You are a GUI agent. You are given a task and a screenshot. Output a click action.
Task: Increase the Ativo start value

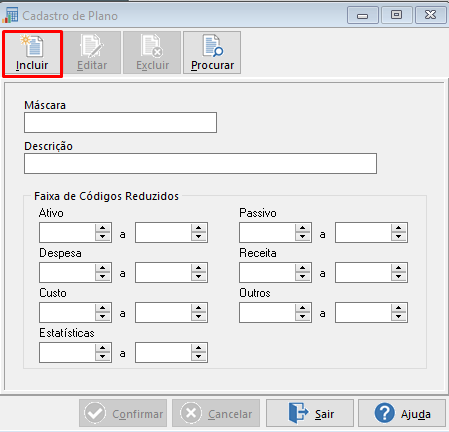[x=103, y=228]
